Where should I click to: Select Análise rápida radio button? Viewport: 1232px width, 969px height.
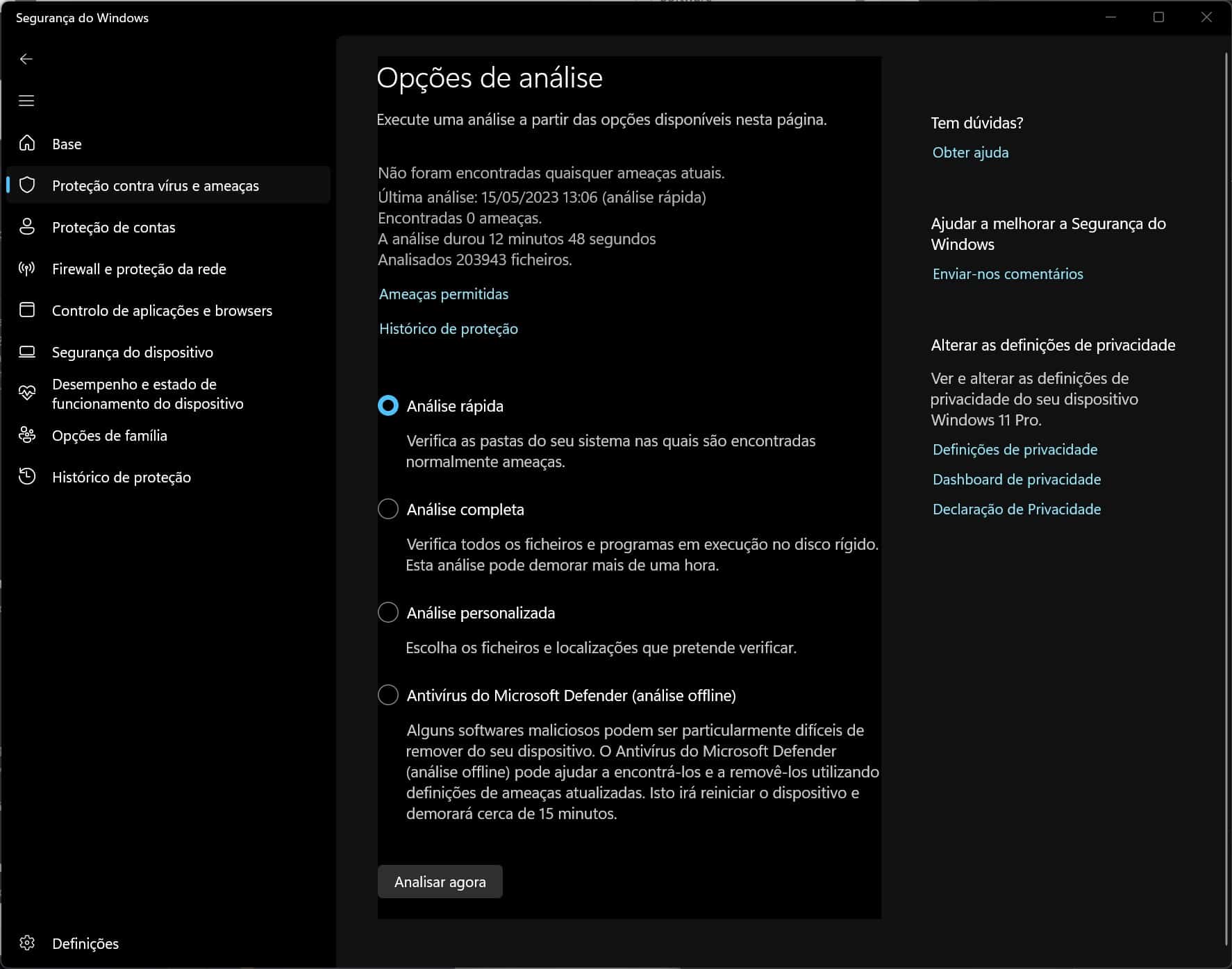tap(388, 405)
